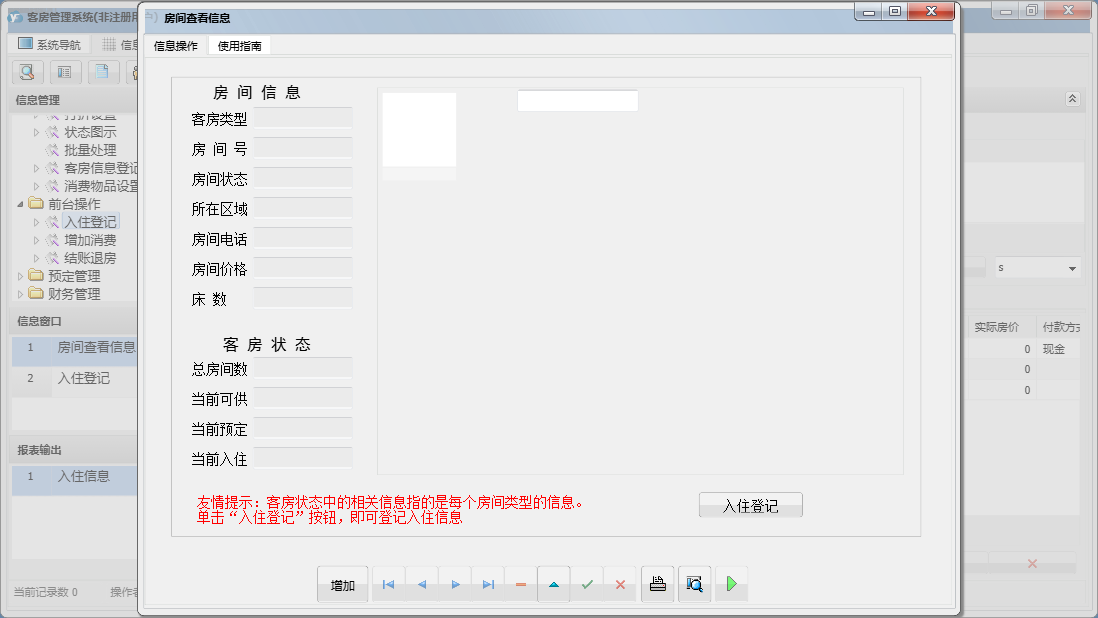Screen dimensions: 1098x618
Task: Click the list-view toolbar icon in the main window
Action: (64, 72)
